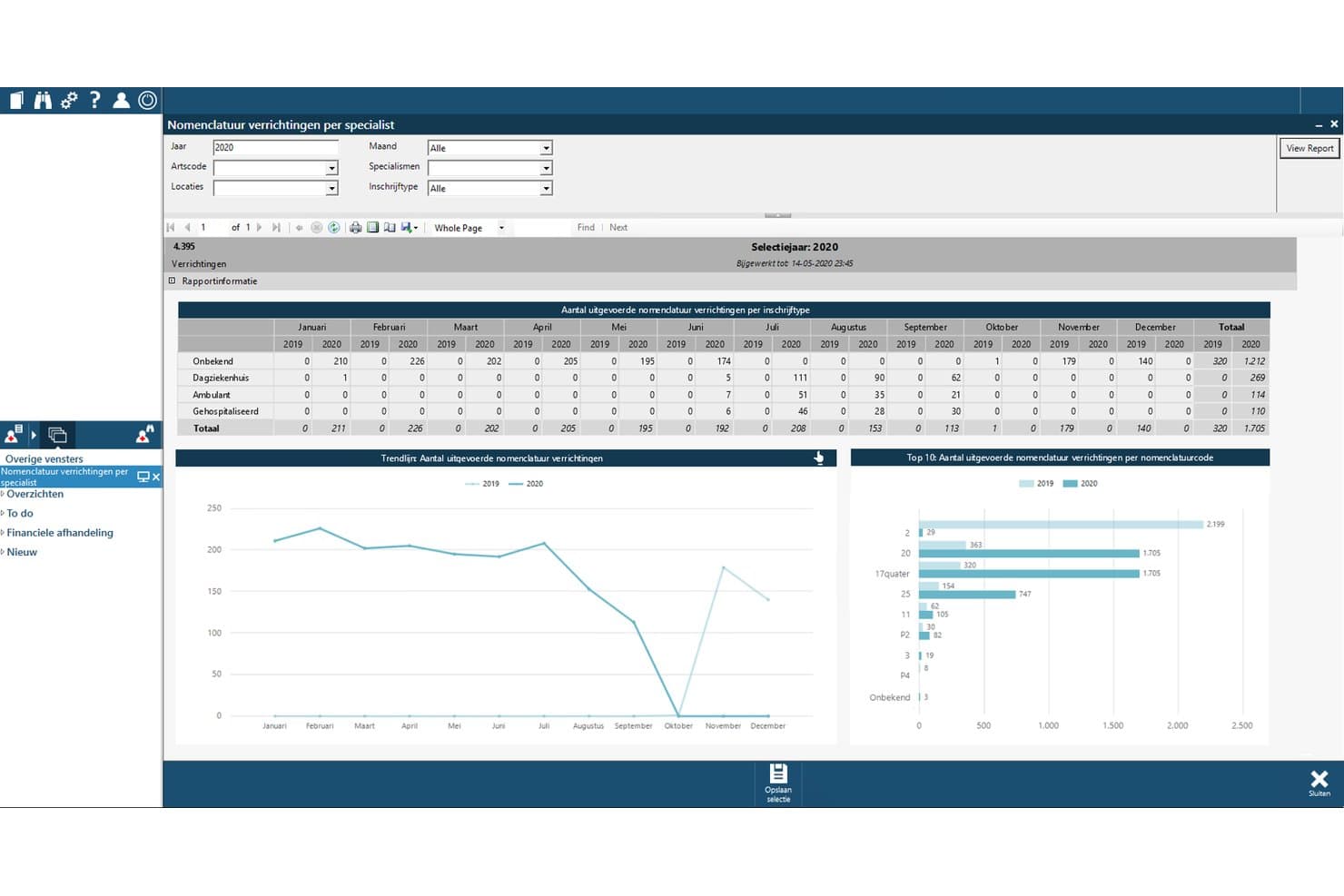The image size is (1344, 896).
Task: Click the expand arrow beside patient list icon
Action: [34, 435]
